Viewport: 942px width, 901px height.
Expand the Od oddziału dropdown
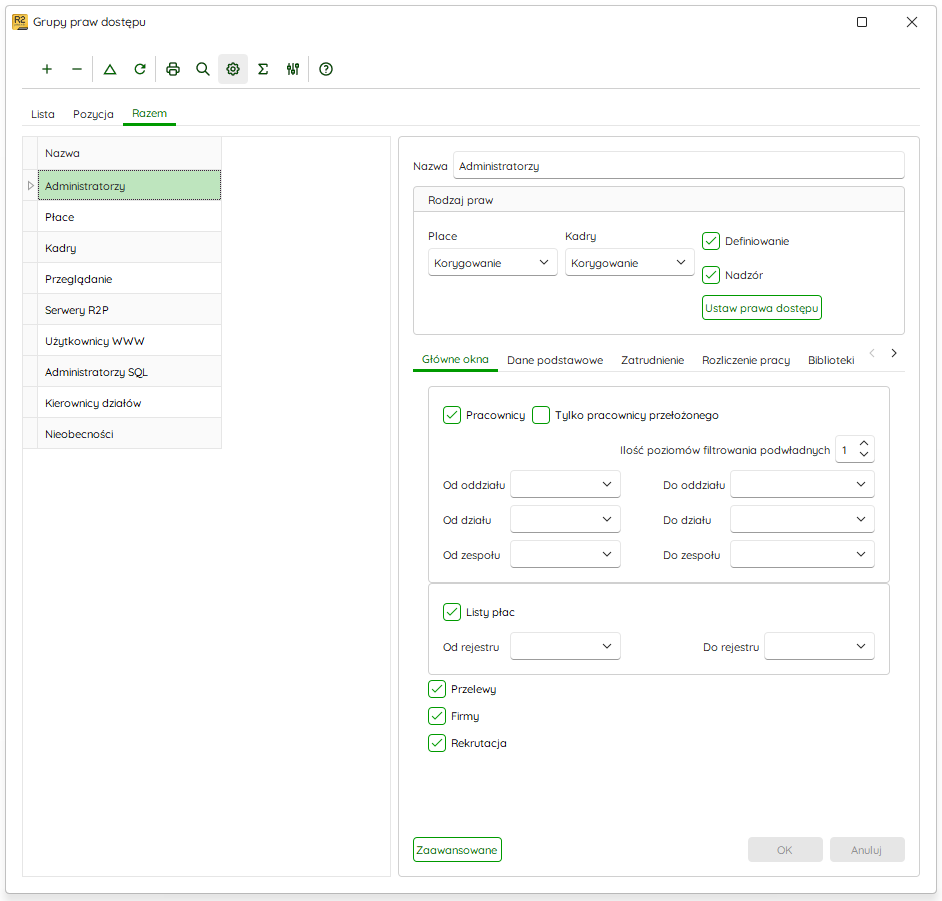[x=565, y=485]
